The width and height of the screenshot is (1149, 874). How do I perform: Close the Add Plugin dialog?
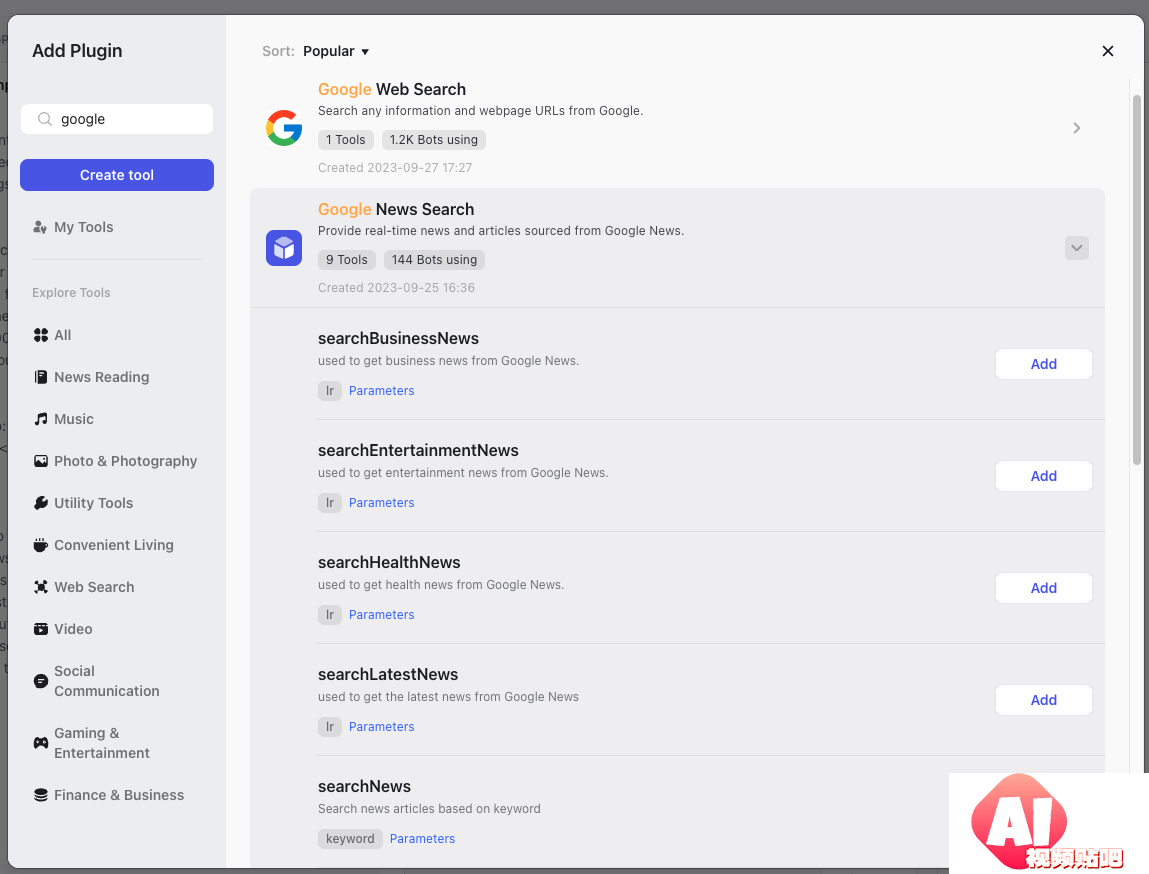coord(1107,51)
